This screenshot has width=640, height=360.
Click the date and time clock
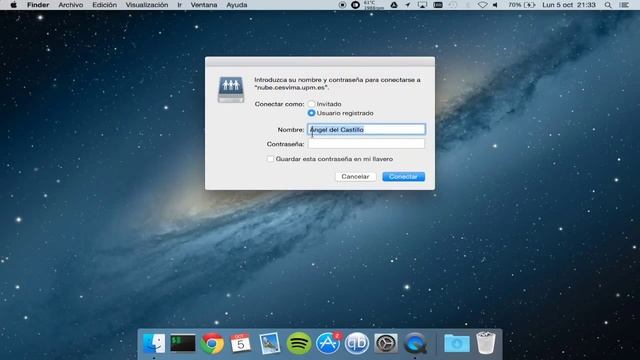(569, 5)
